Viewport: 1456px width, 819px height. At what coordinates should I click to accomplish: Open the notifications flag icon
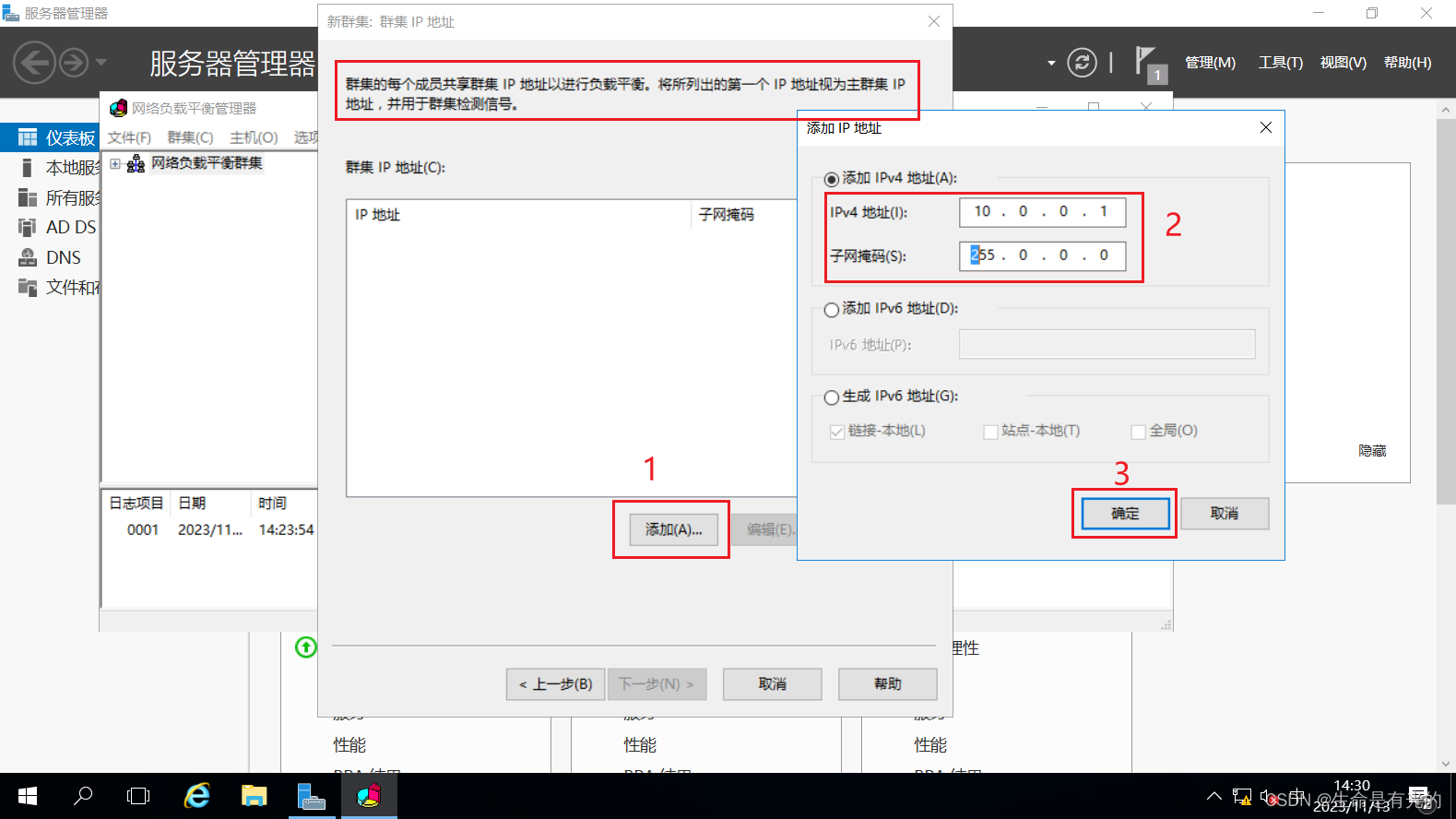coord(1146,62)
